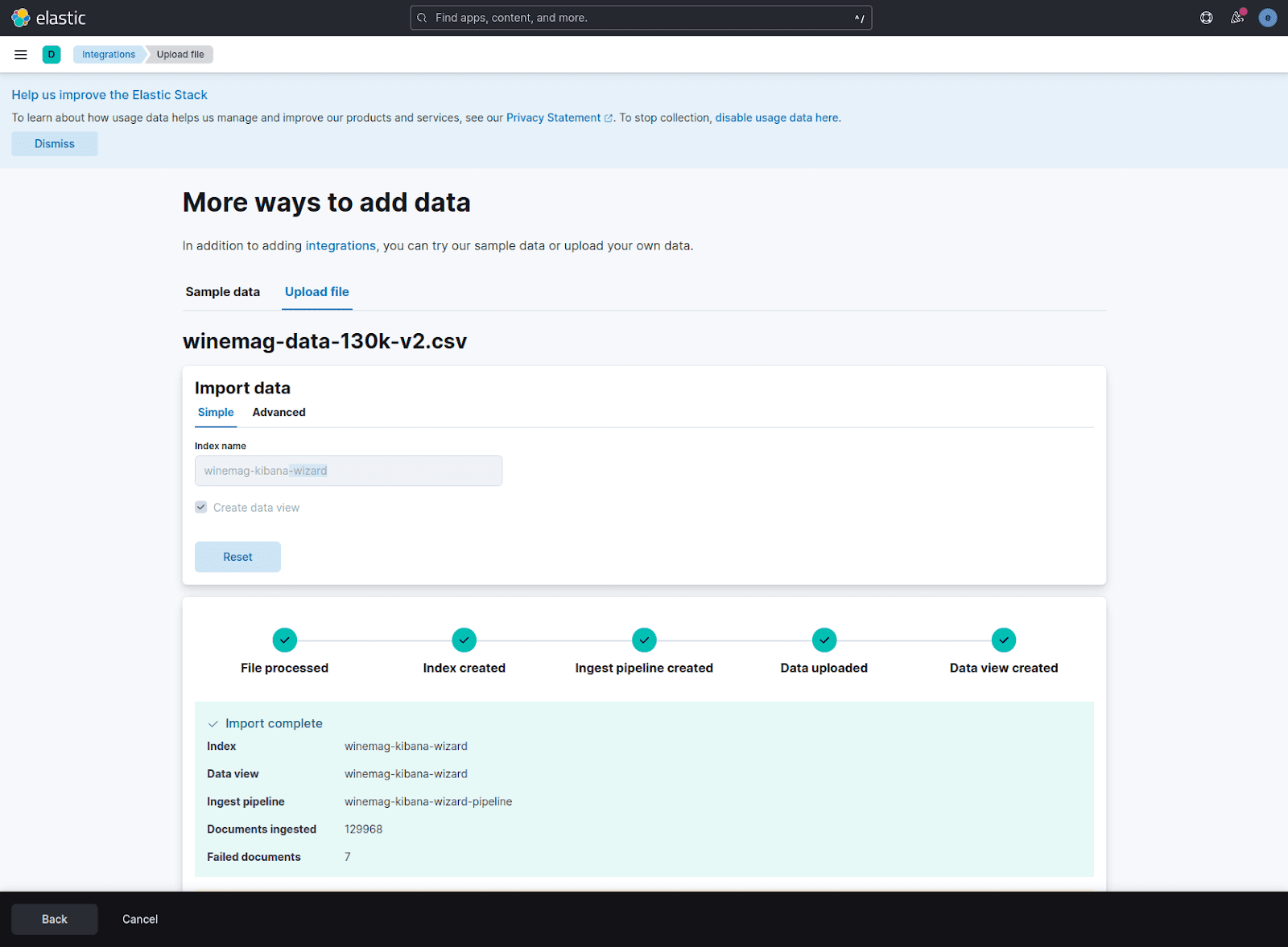
Task: Dismiss the Elastic Stack usage banner
Action: point(54,143)
